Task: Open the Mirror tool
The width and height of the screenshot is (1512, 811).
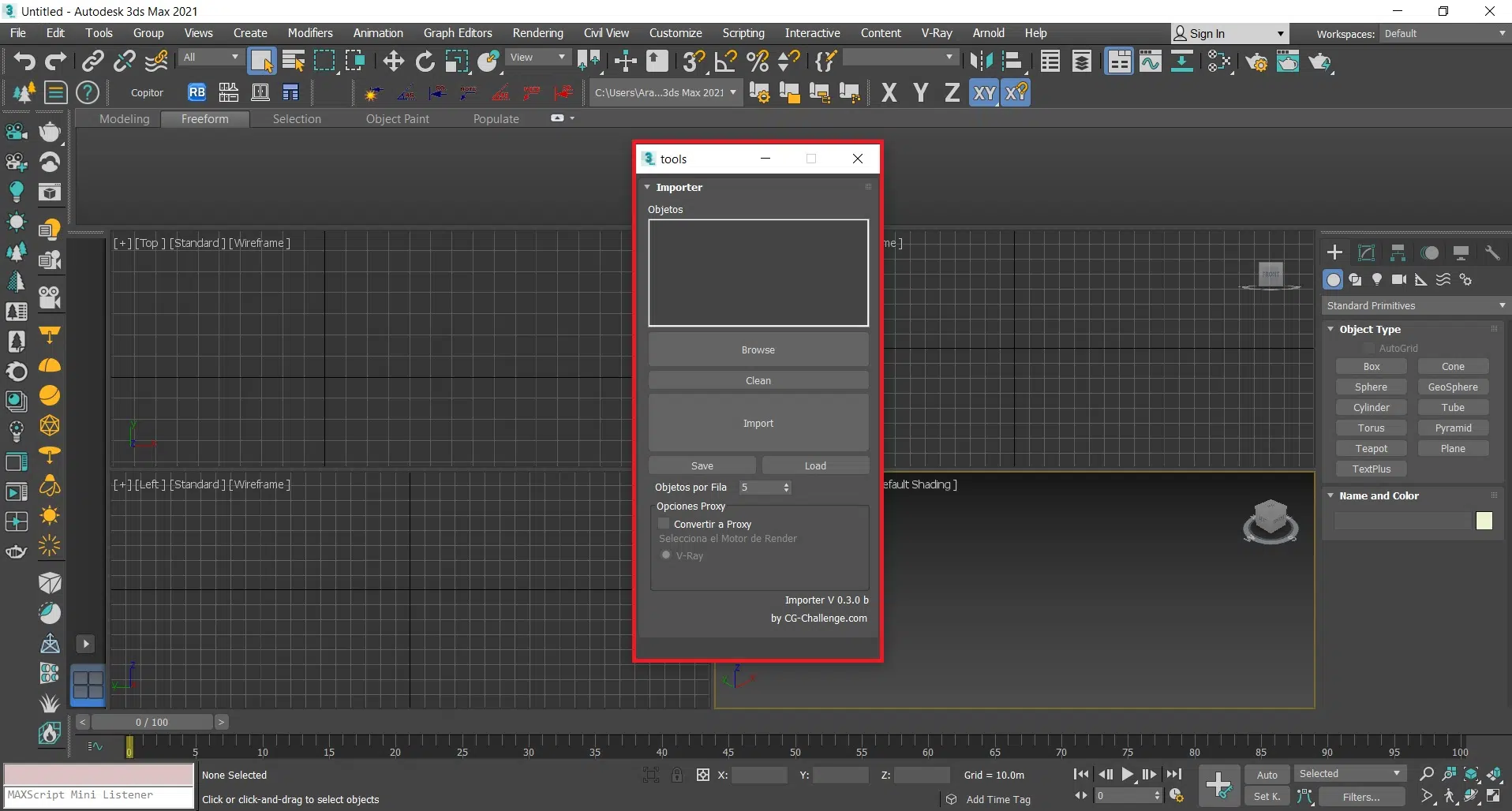Action: click(x=981, y=62)
